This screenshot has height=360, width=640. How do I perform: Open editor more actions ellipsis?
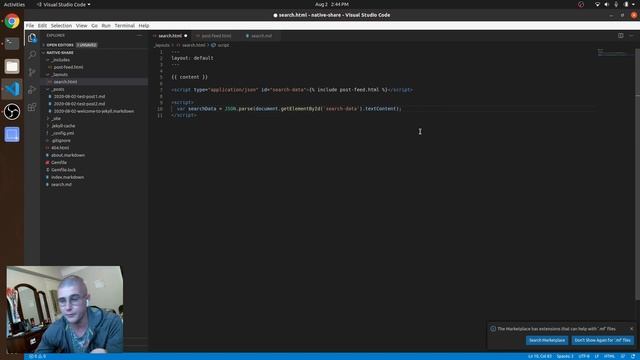point(631,36)
